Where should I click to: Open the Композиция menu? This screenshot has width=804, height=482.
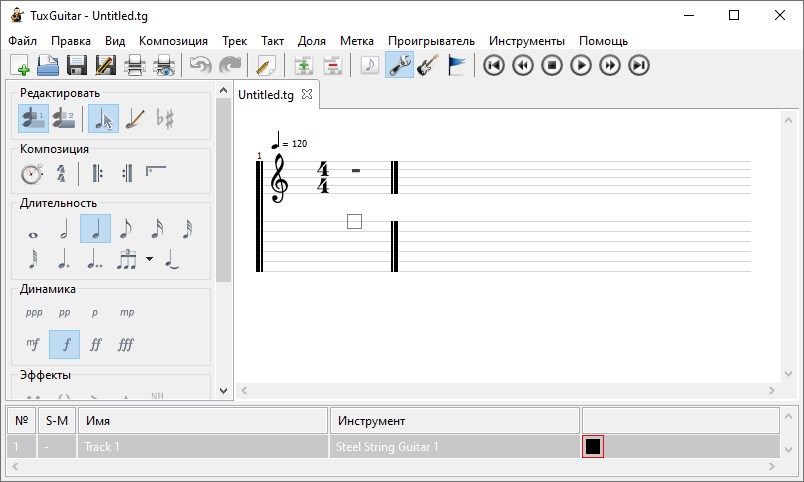pos(173,41)
